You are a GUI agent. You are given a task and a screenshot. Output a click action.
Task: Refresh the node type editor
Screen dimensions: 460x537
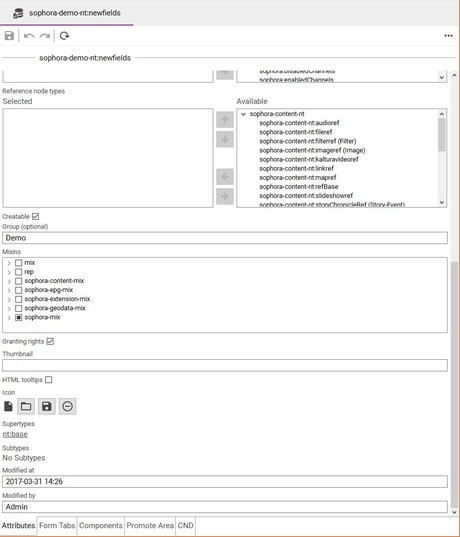[64, 36]
